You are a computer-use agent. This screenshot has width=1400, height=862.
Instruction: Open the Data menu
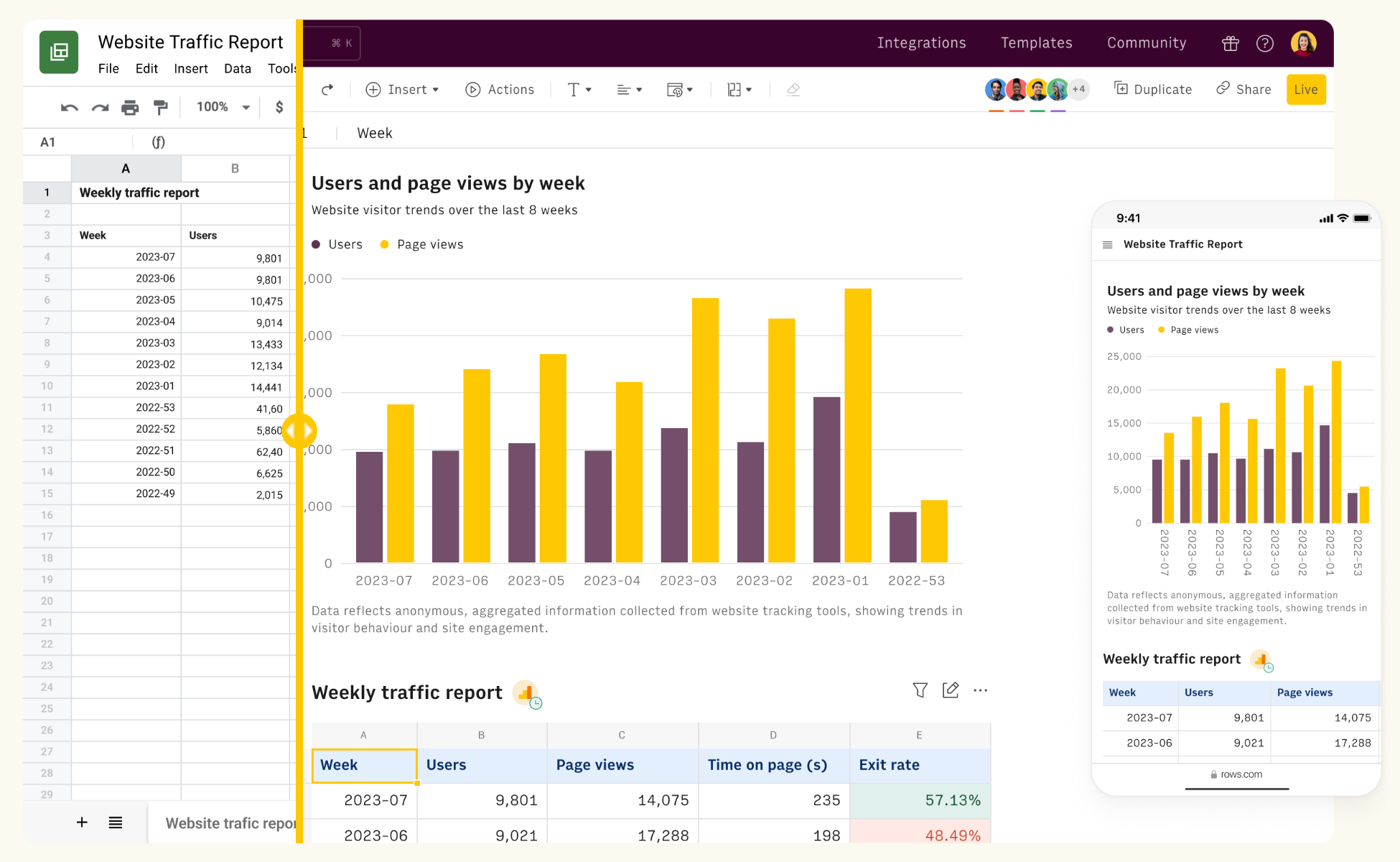click(x=237, y=68)
